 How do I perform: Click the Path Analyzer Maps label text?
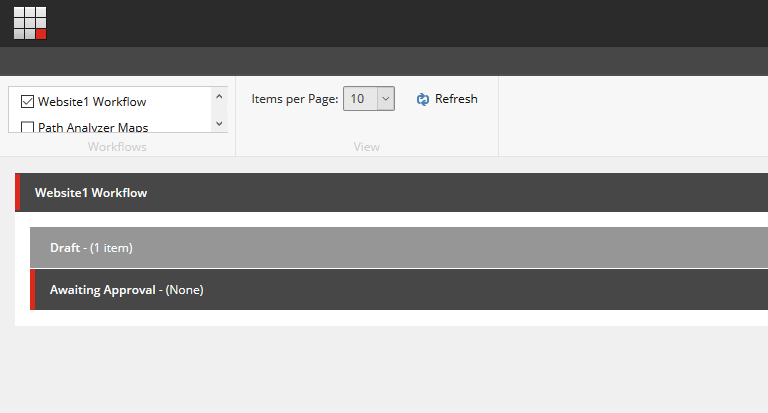coord(93,127)
